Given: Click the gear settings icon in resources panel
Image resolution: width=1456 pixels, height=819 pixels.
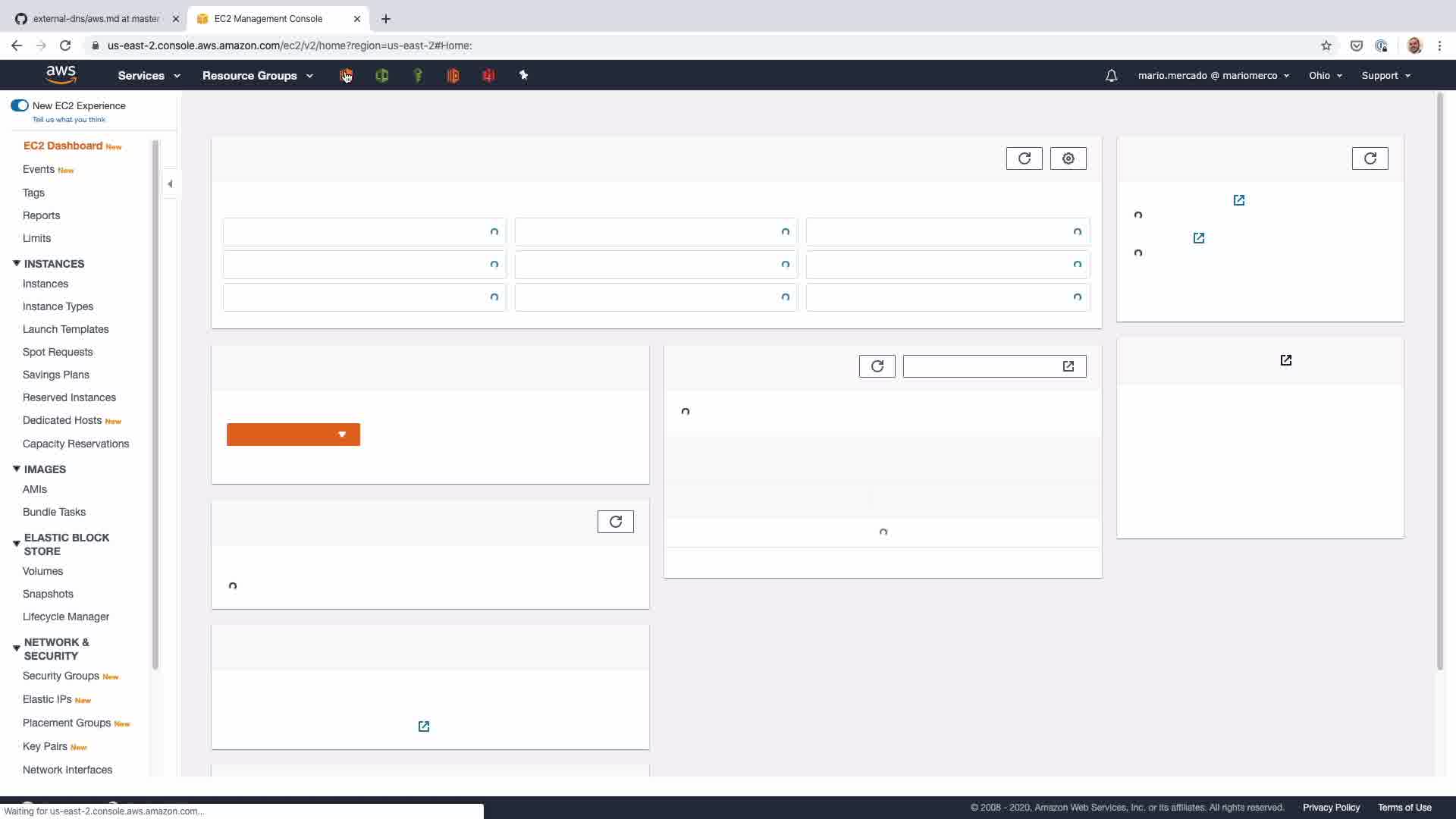Looking at the screenshot, I should [1068, 158].
